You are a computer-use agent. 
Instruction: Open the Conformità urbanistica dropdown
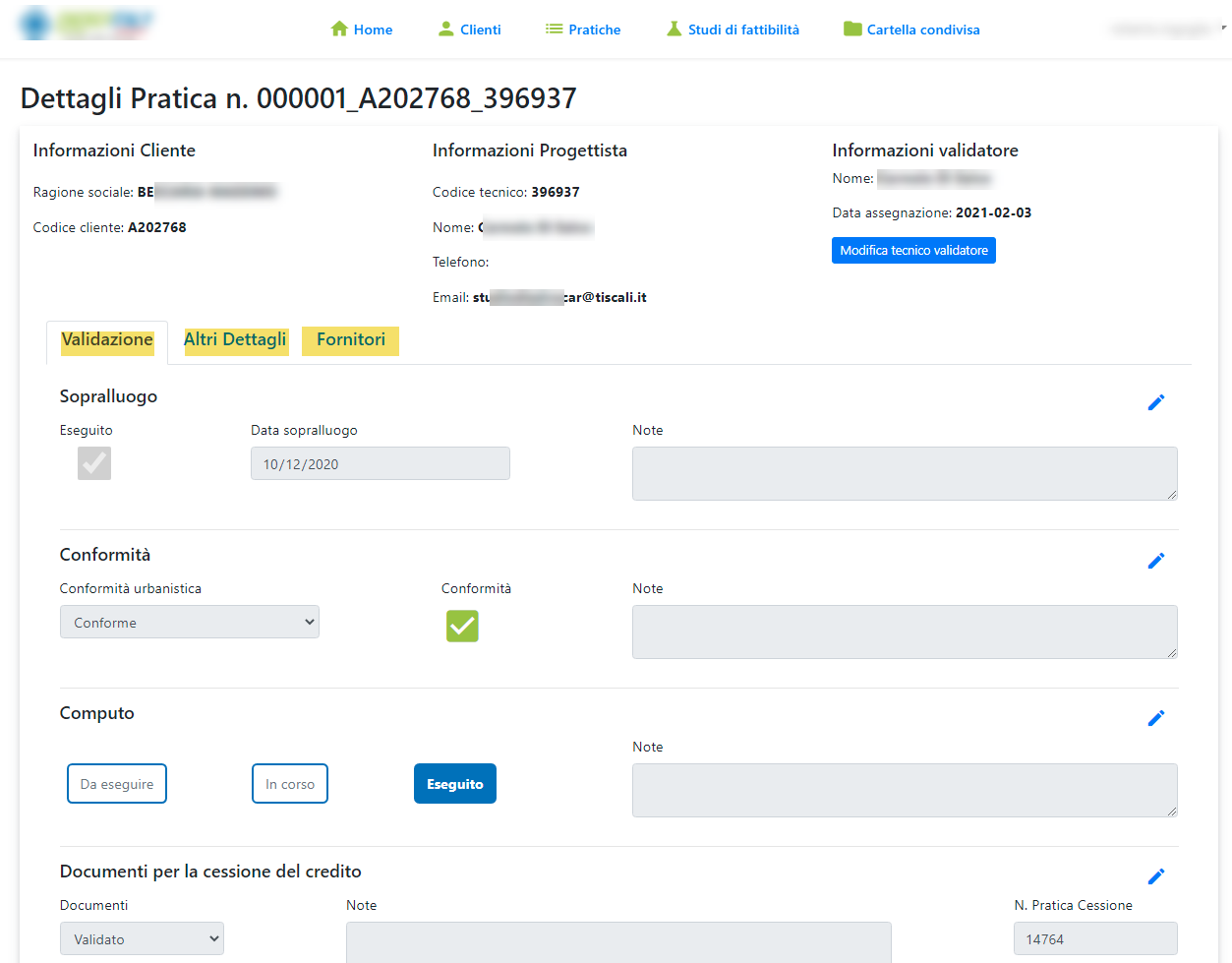click(x=190, y=622)
